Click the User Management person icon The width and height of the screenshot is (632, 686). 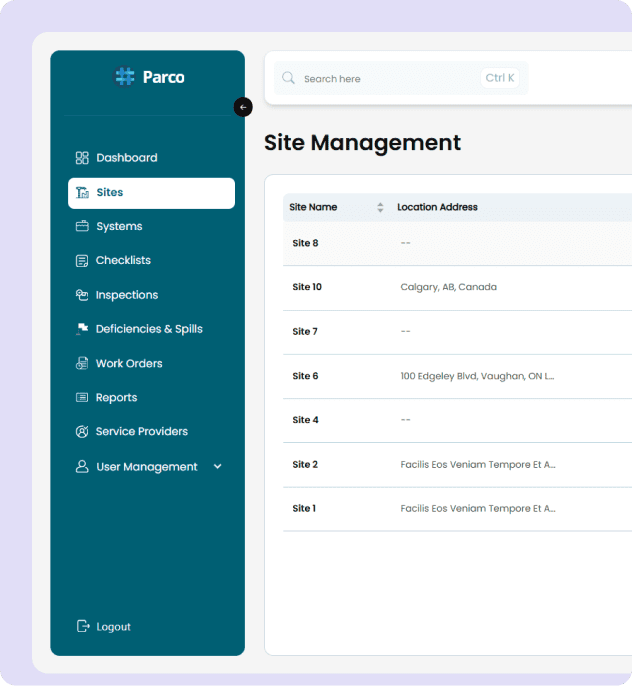point(82,466)
